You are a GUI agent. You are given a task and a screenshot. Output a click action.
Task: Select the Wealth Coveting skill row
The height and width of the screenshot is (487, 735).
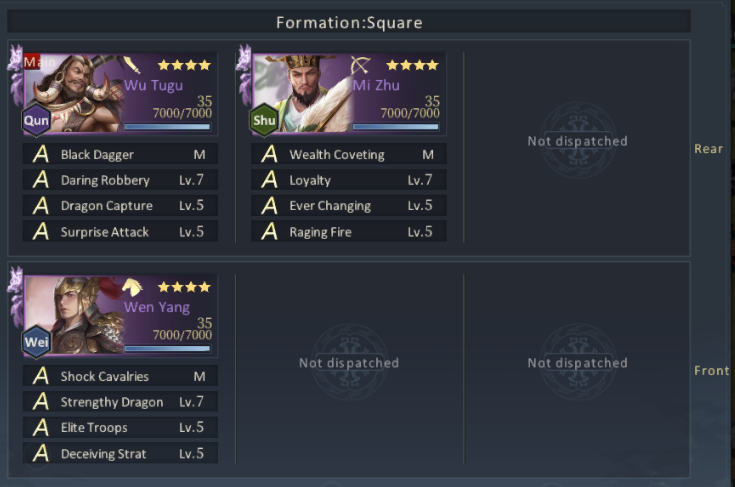[349, 154]
